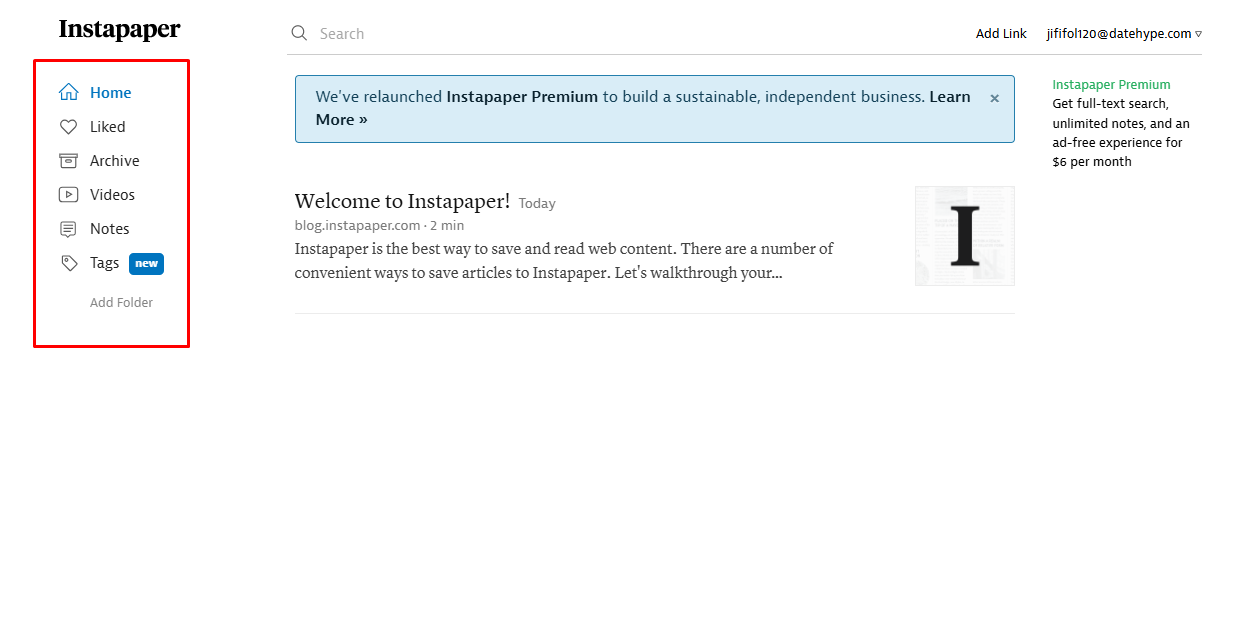Click the Videos play icon
The height and width of the screenshot is (619, 1239).
68,195
